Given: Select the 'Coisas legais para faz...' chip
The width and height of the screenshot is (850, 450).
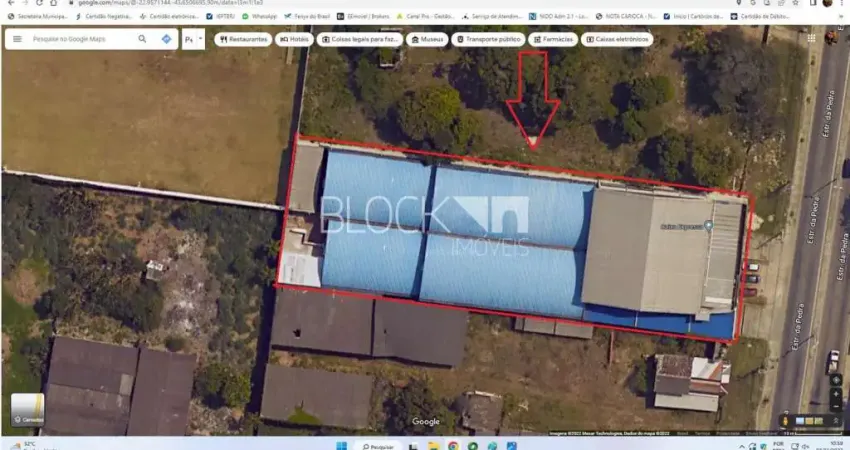Looking at the screenshot, I should (360, 39).
